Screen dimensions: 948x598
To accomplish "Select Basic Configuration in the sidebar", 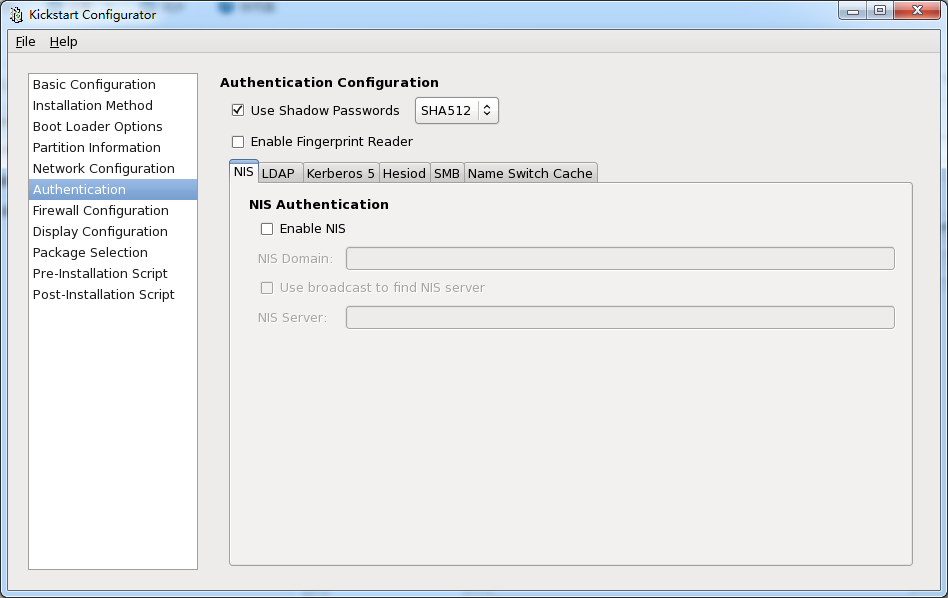I will point(113,85).
